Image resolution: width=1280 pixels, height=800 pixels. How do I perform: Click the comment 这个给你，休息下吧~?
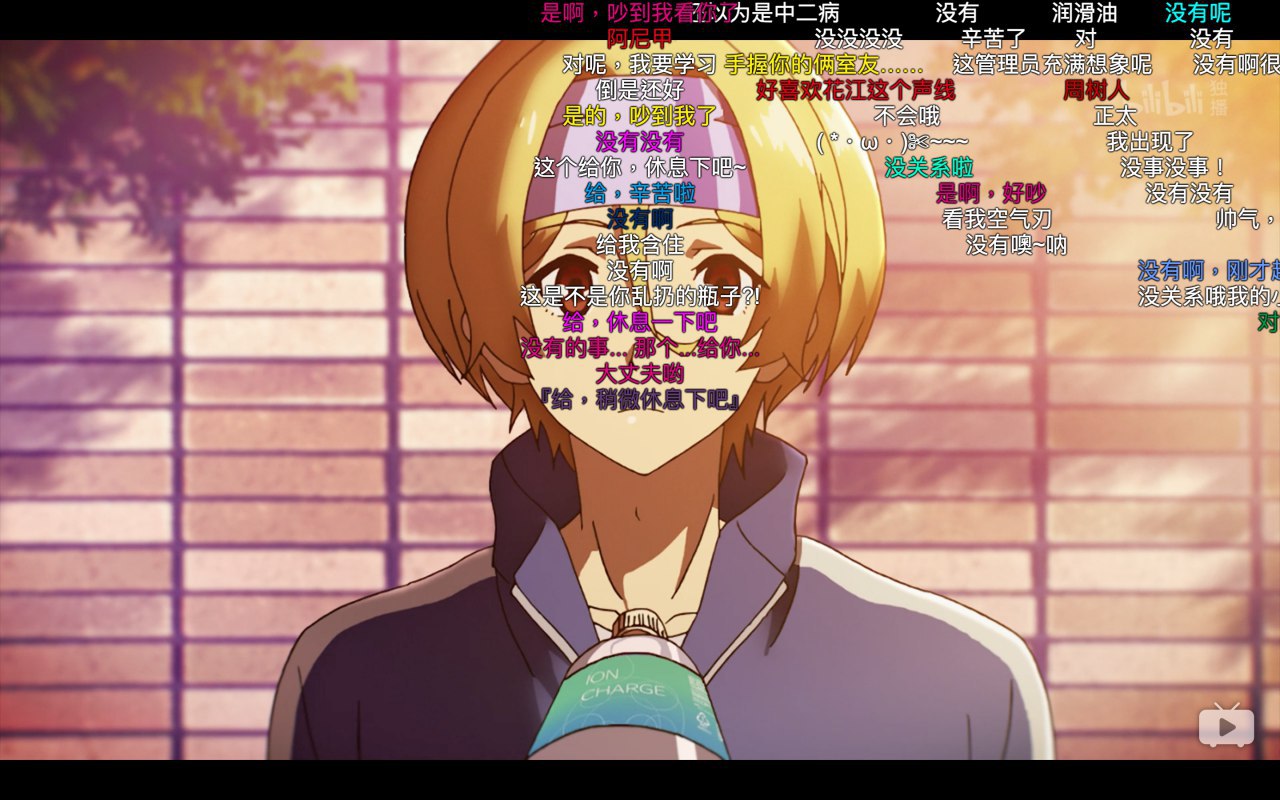(640, 167)
